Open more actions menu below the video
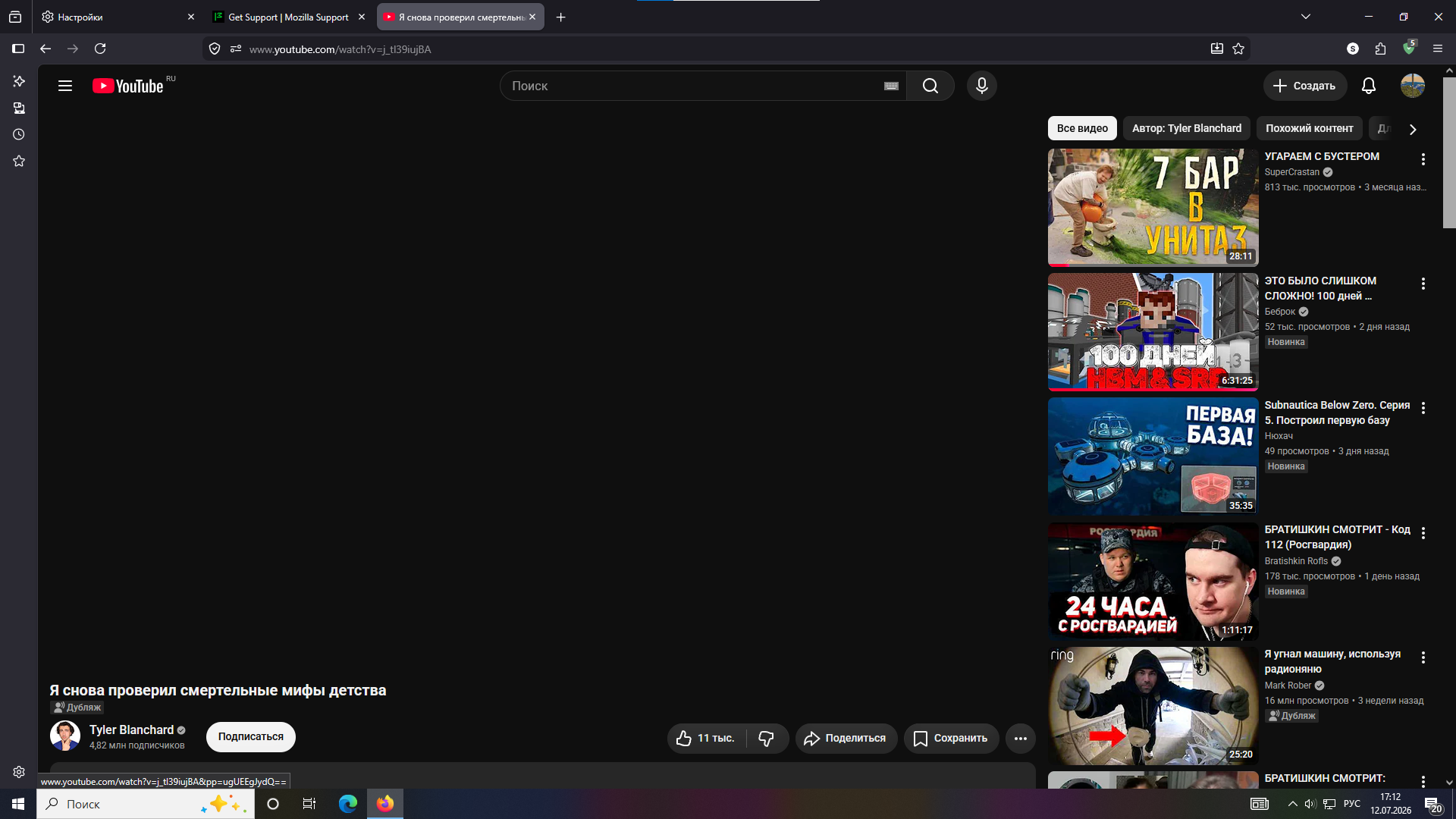Screen dimensions: 1456x819 1021,738
